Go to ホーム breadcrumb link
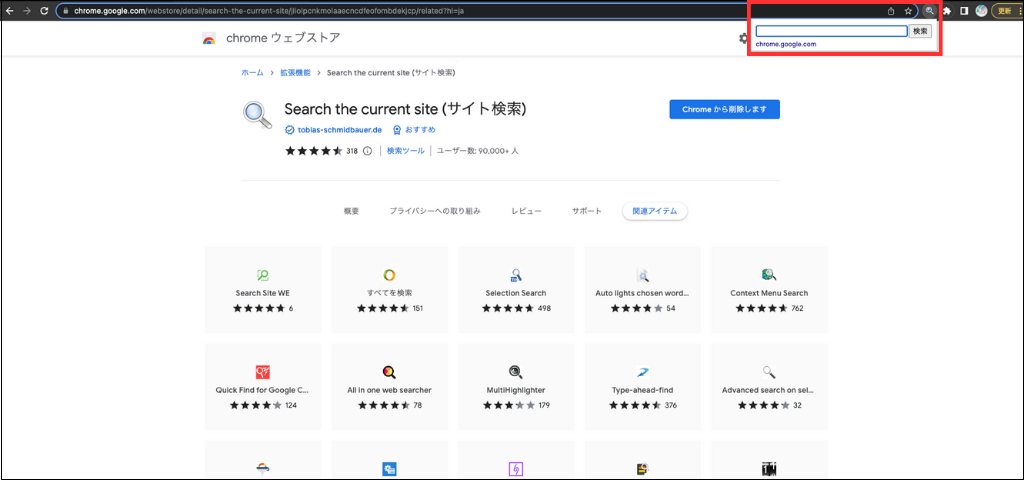This screenshot has width=1024, height=480. click(252, 72)
